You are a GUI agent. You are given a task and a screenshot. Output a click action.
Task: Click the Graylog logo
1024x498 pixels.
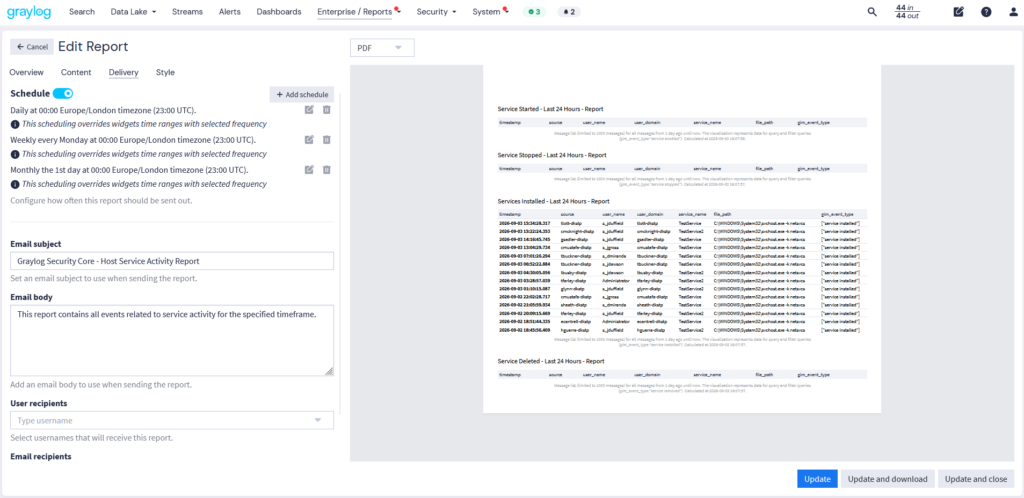pyautogui.click(x=29, y=12)
